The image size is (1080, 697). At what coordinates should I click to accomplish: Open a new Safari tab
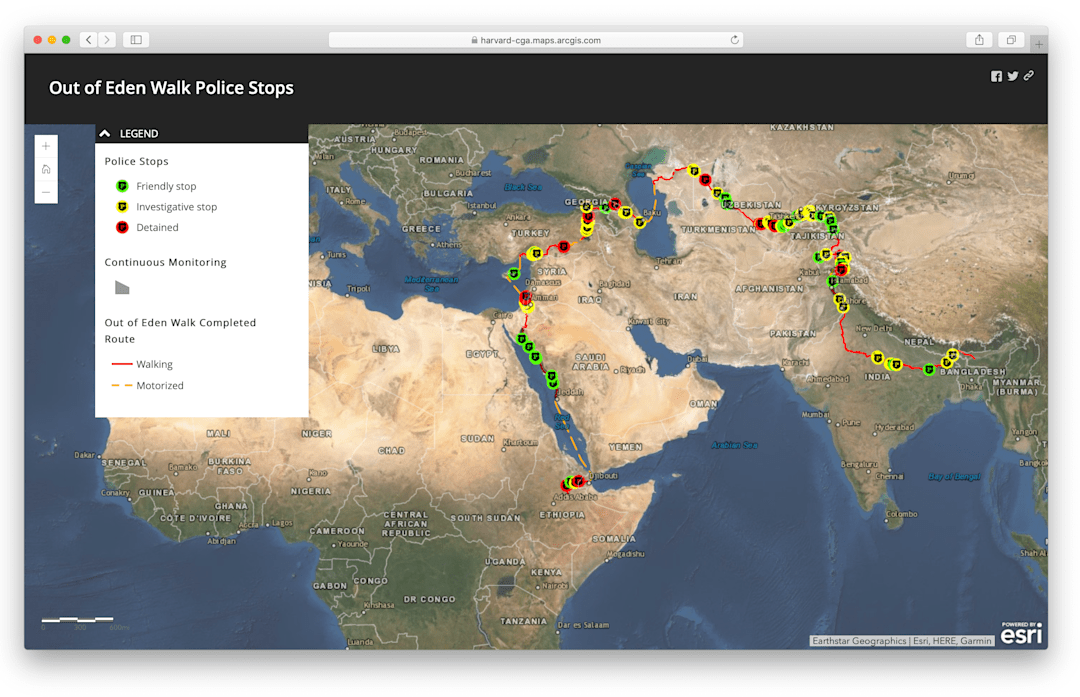1039,43
